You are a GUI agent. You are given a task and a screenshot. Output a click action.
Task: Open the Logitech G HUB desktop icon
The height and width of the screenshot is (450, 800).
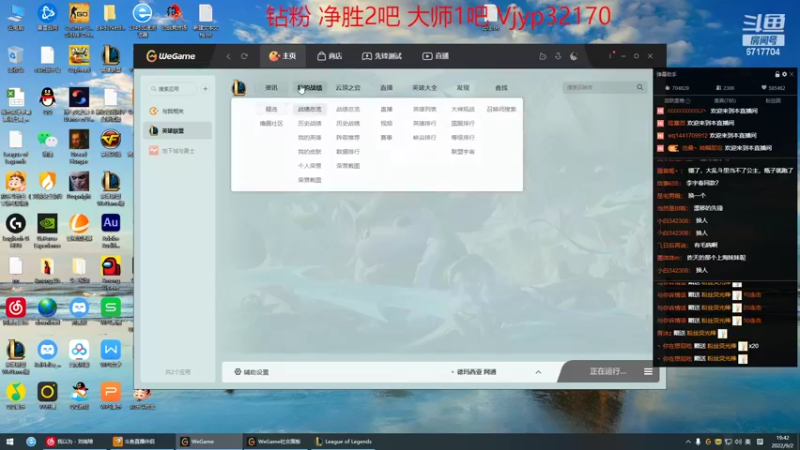[x=16, y=231]
